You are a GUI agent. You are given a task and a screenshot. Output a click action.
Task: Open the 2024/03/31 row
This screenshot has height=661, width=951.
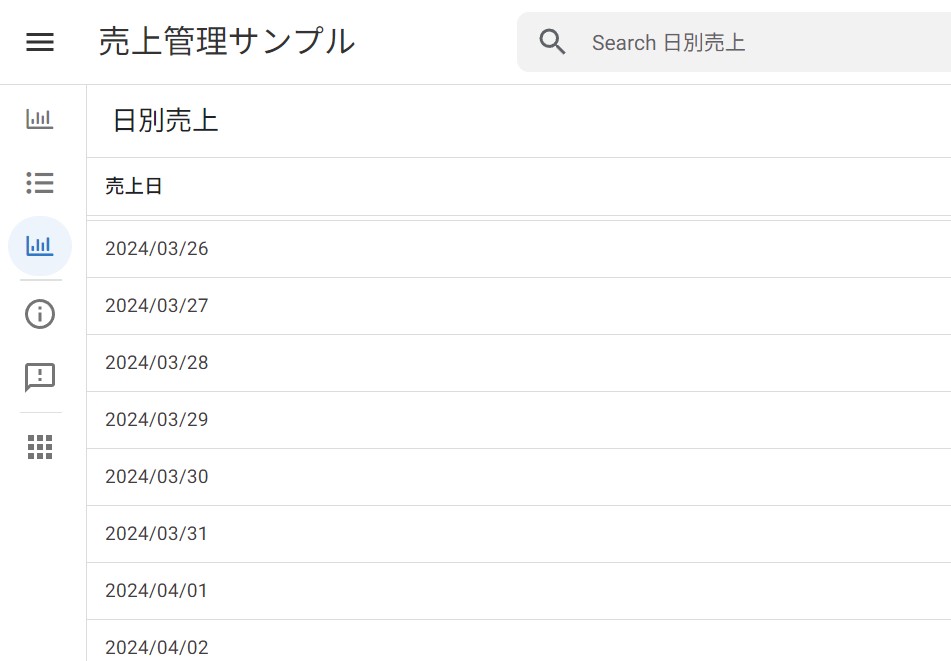[157, 534]
